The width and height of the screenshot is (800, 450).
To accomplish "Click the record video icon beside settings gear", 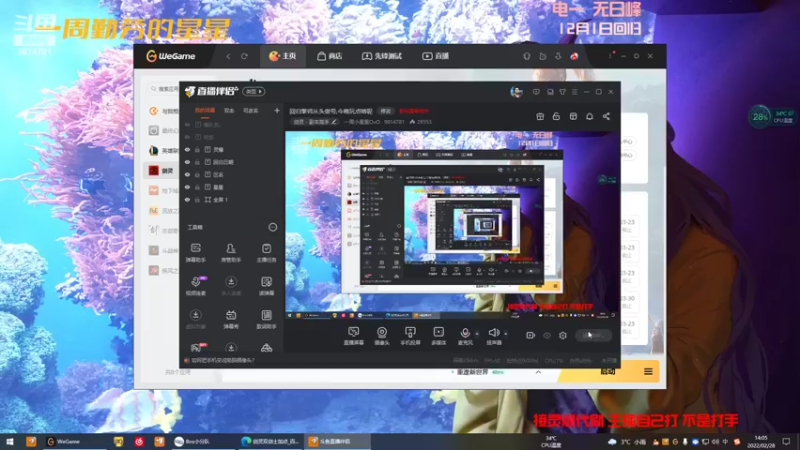I will coord(531,335).
